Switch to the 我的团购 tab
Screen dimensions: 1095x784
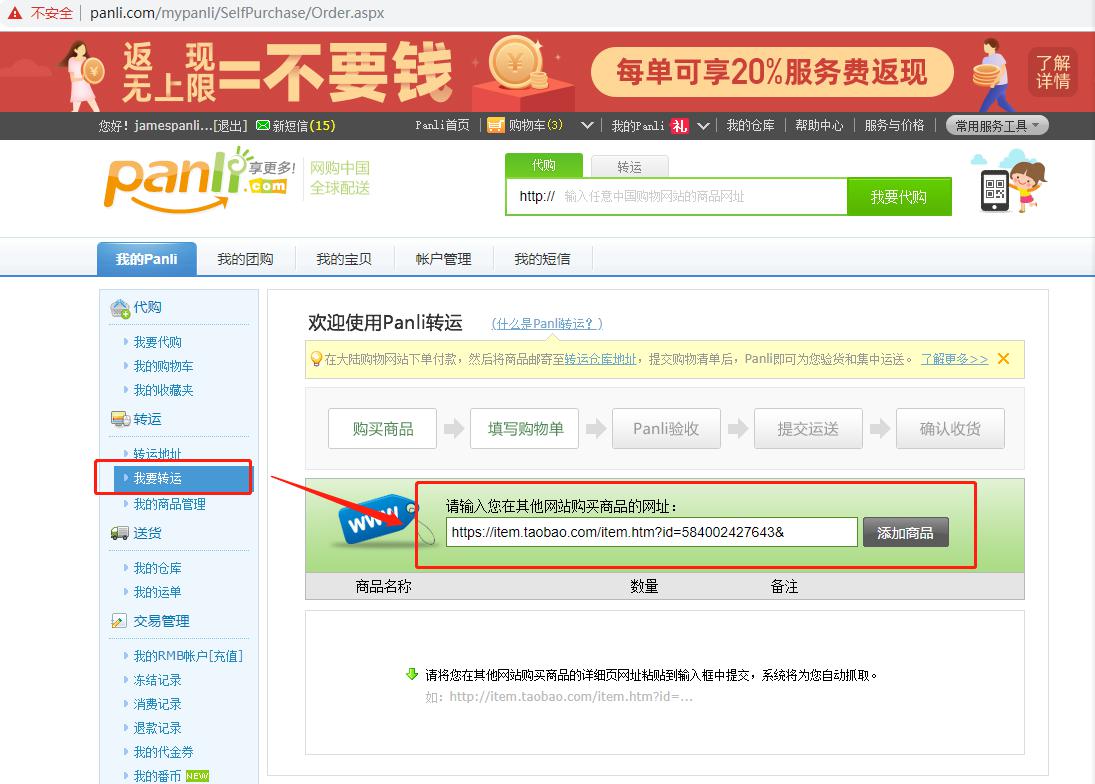(x=246, y=257)
